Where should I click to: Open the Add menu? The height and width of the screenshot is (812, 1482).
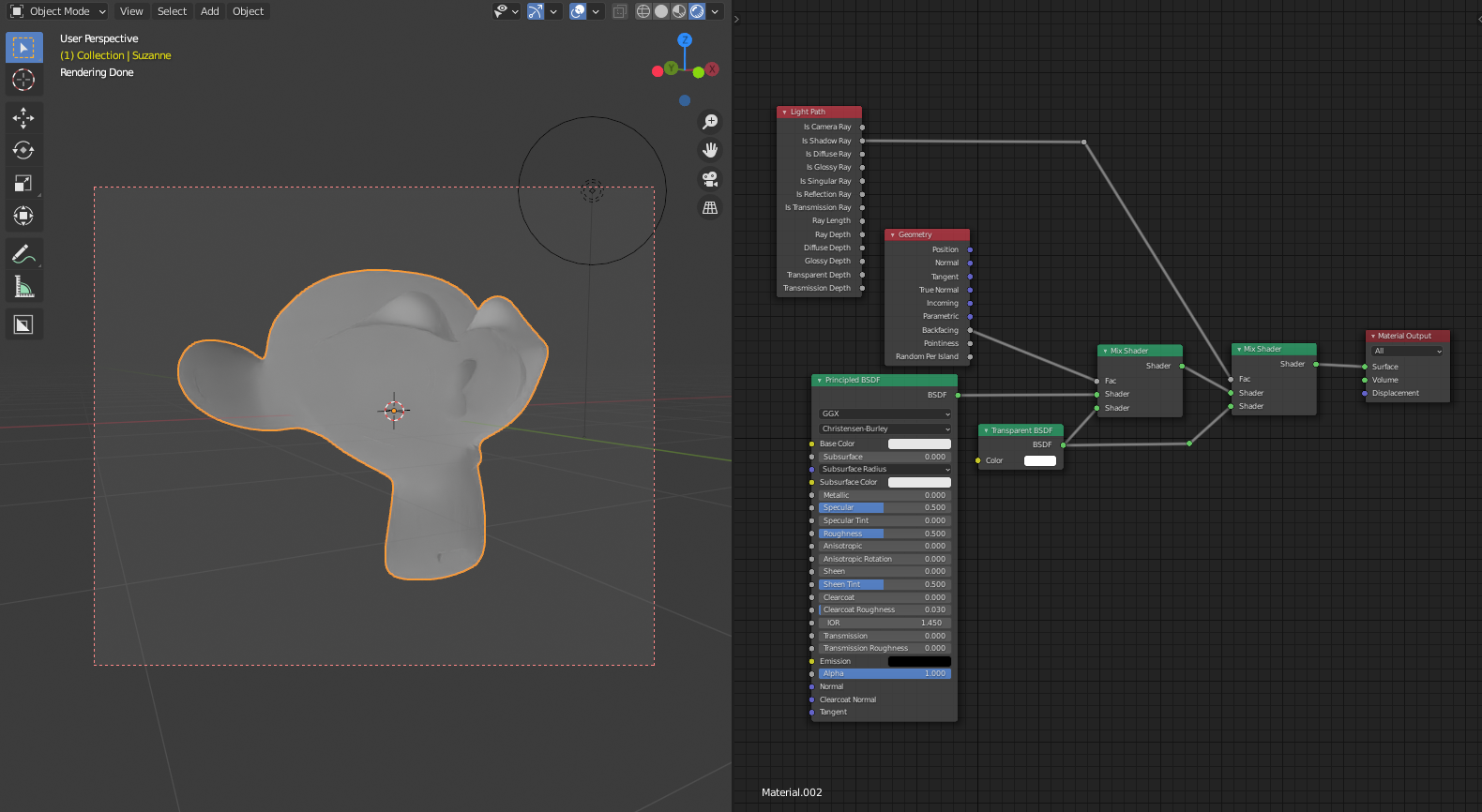click(210, 11)
